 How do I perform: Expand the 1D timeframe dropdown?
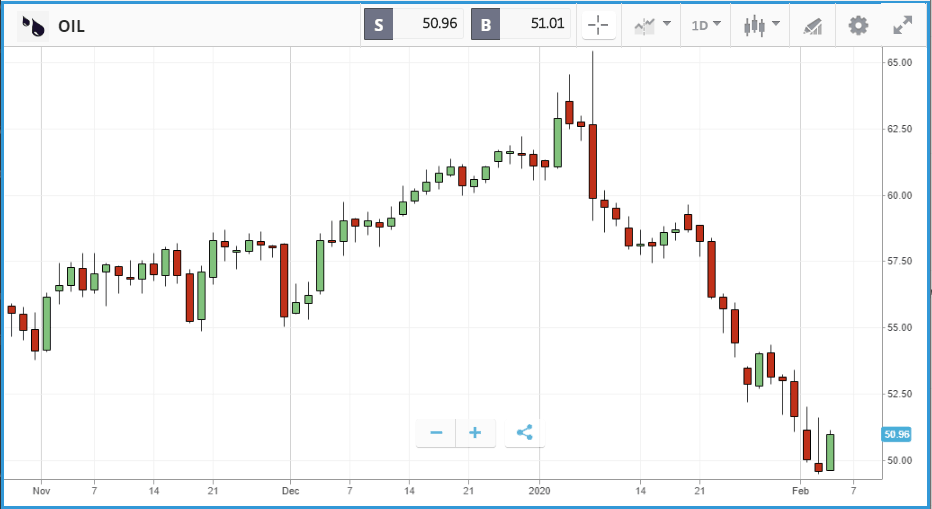click(x=706, y=25)
